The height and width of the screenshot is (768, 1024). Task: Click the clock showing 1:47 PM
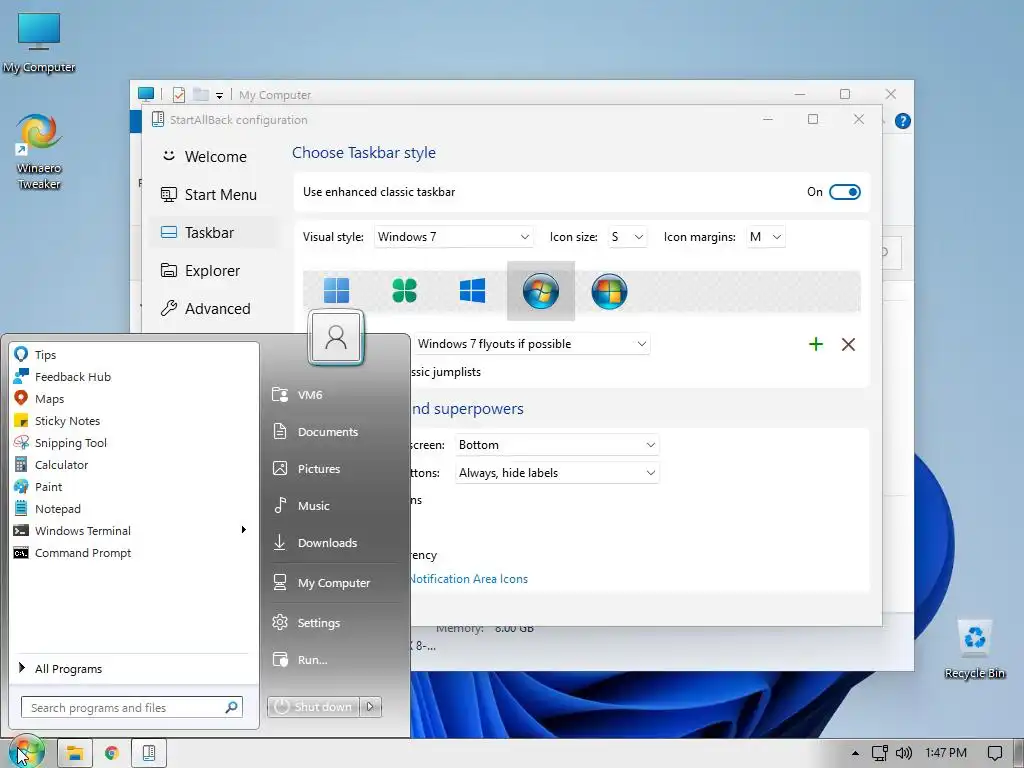tap(946, 753)
